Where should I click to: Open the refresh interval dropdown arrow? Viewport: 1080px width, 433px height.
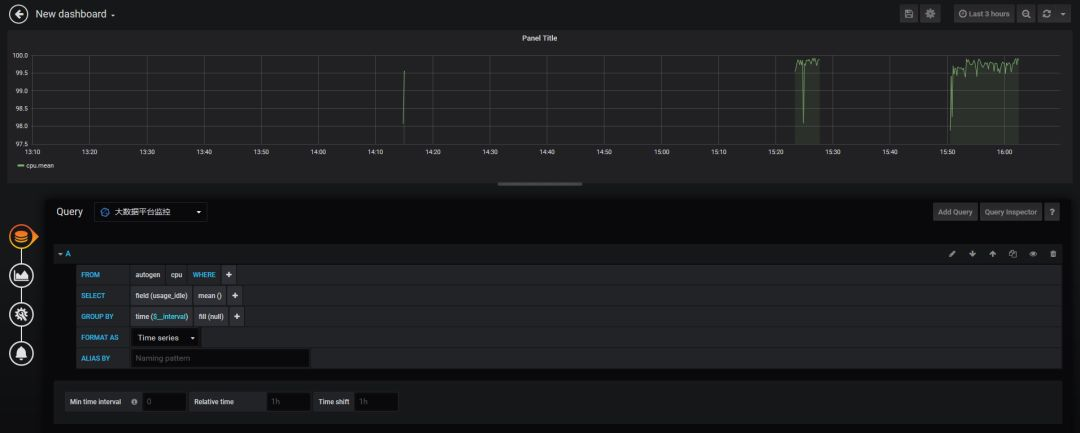tap(1063, 14)
